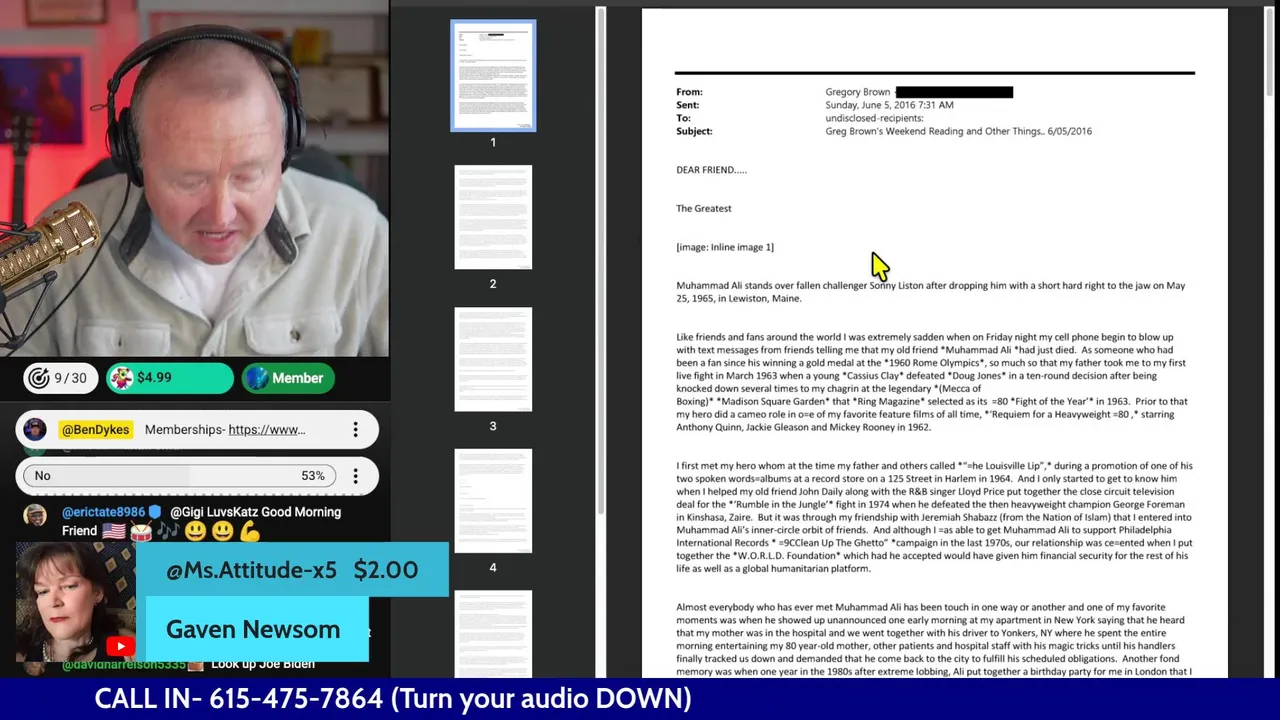
Task: Click the page number label 1 under thumbnail
Action: click(x=493, y=142)
